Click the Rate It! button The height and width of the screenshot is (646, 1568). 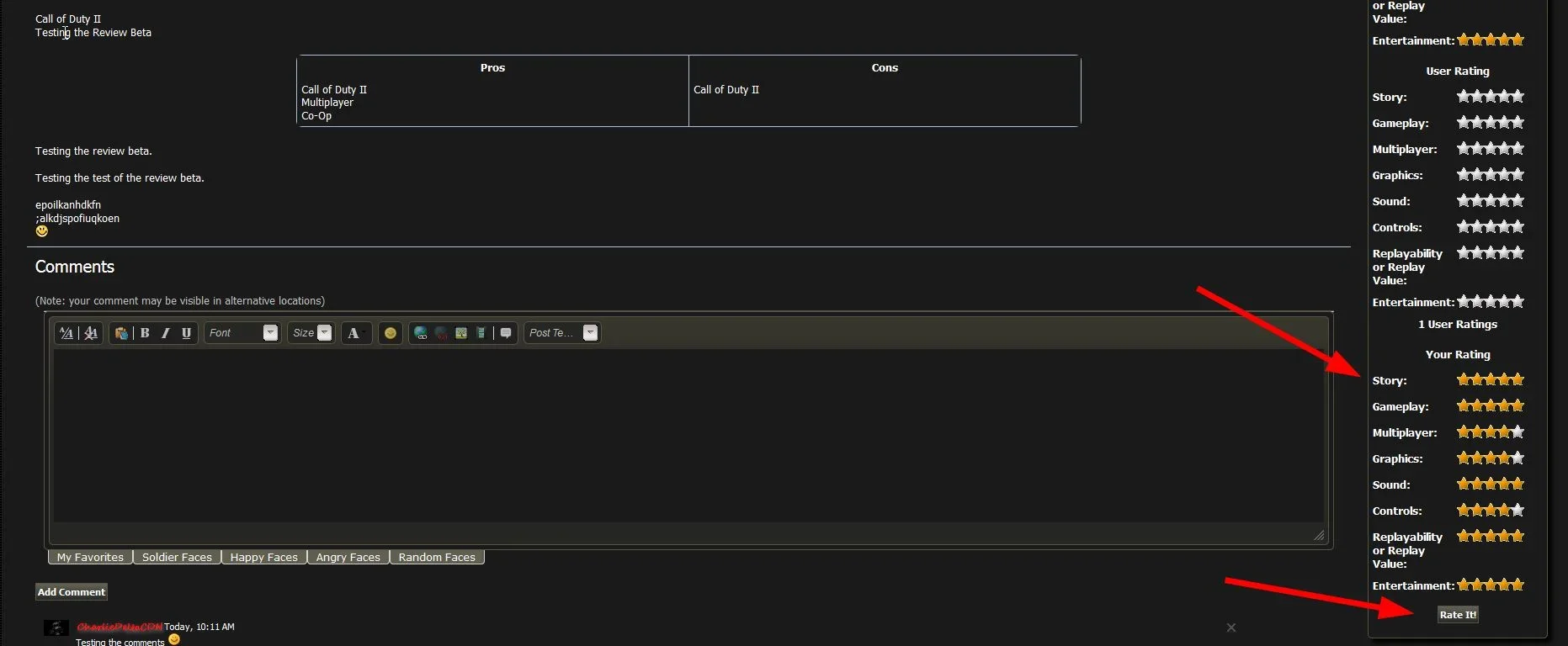1458,615
